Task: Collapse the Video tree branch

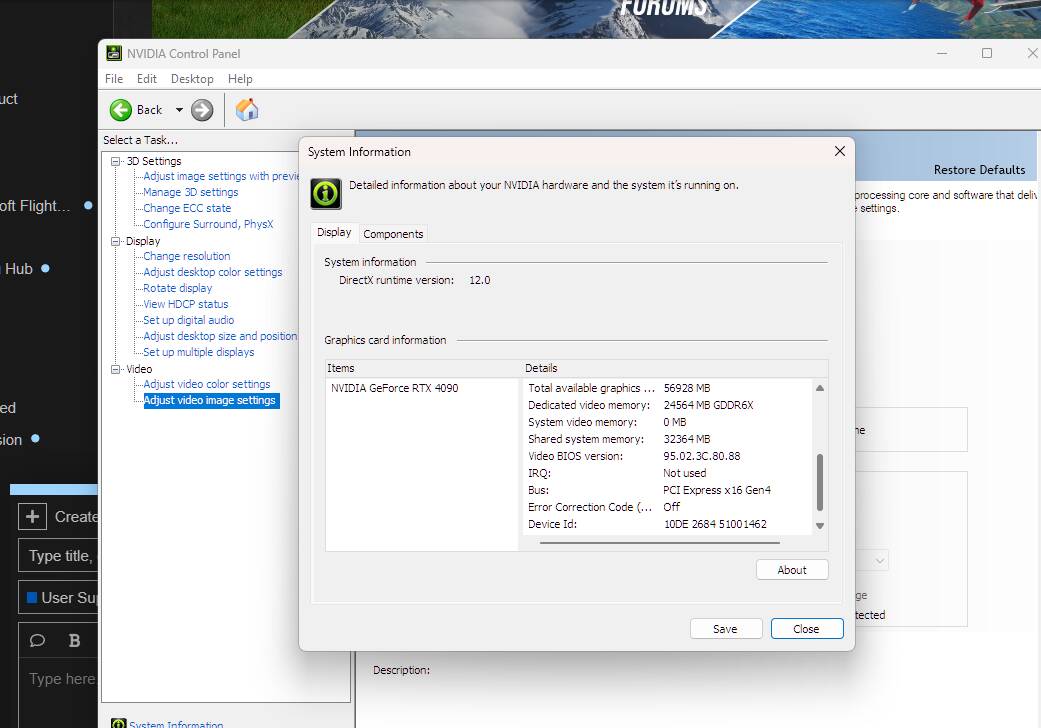Action: (115, 369)
